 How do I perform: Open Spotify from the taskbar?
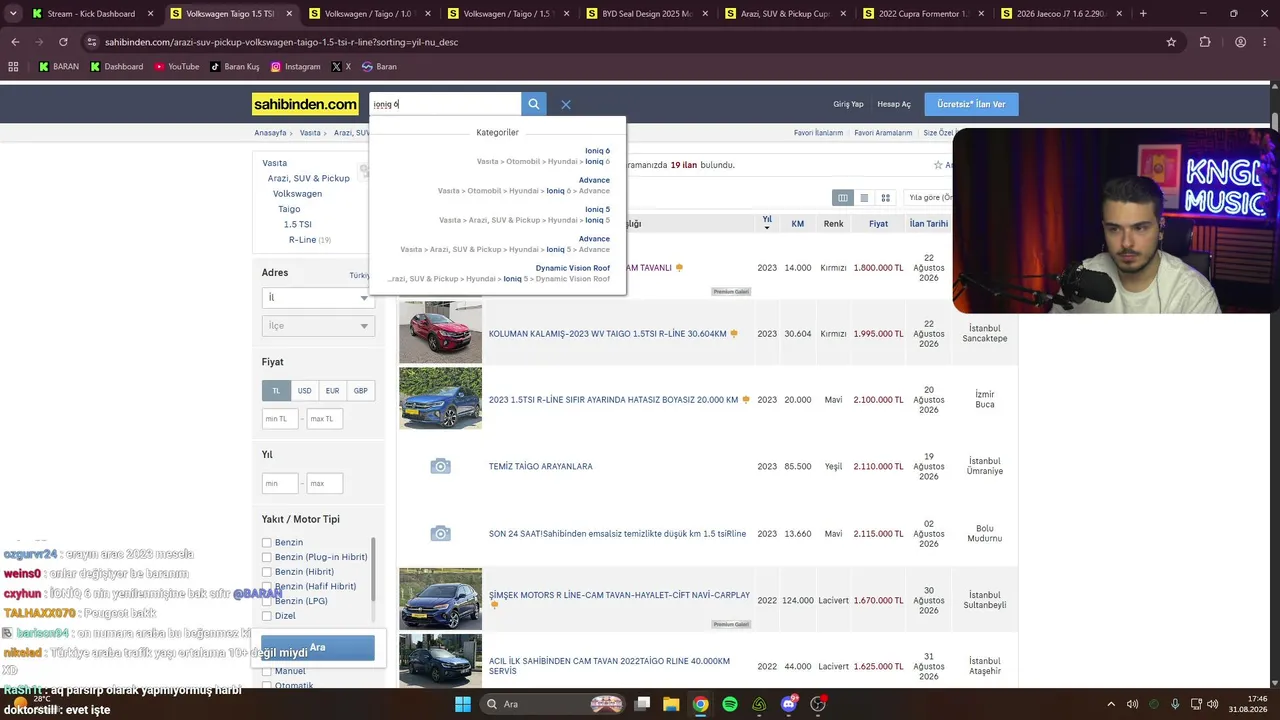(x=730, y=704)
